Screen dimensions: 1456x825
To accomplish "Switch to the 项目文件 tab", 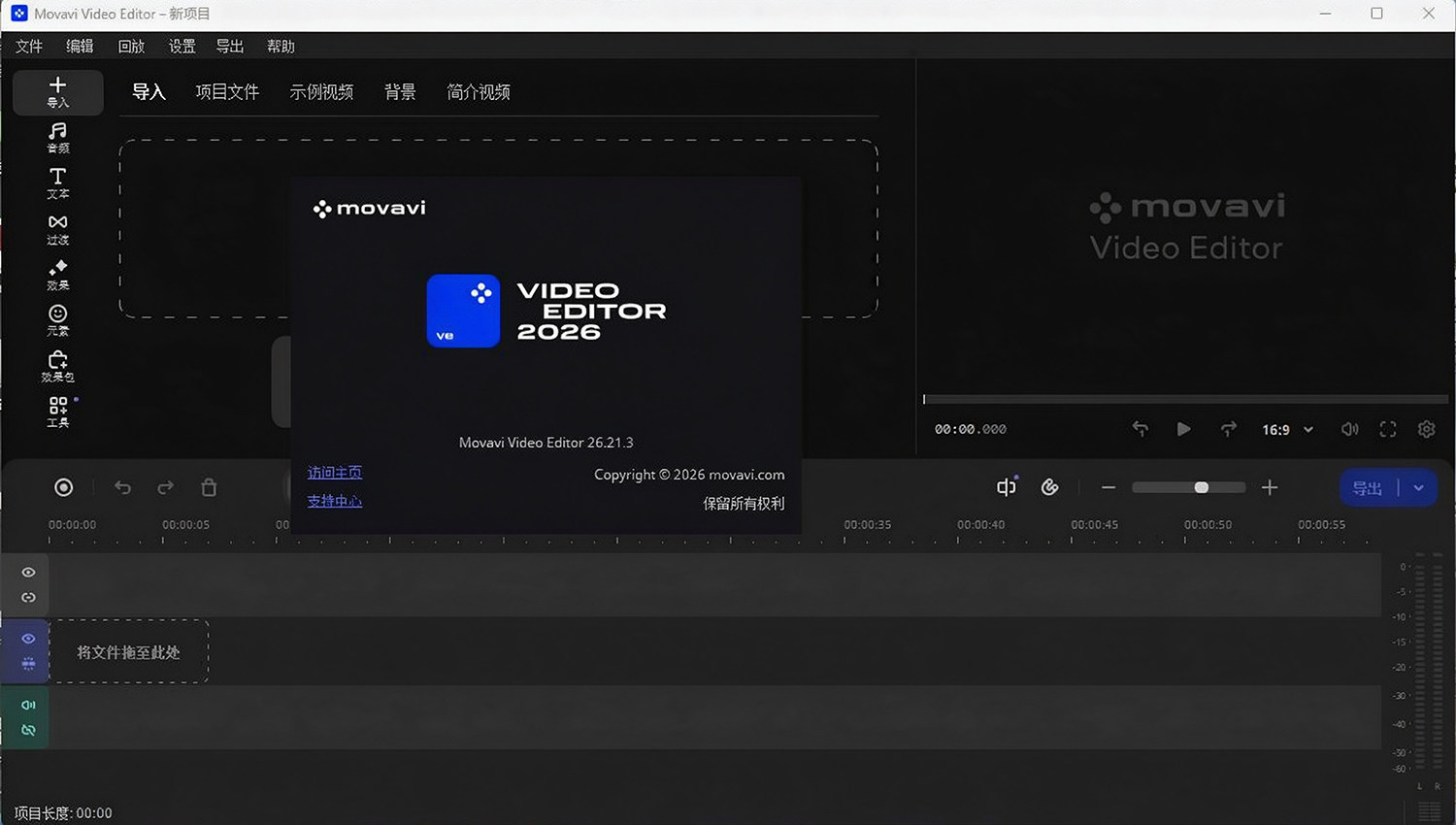I will [227, 92].
